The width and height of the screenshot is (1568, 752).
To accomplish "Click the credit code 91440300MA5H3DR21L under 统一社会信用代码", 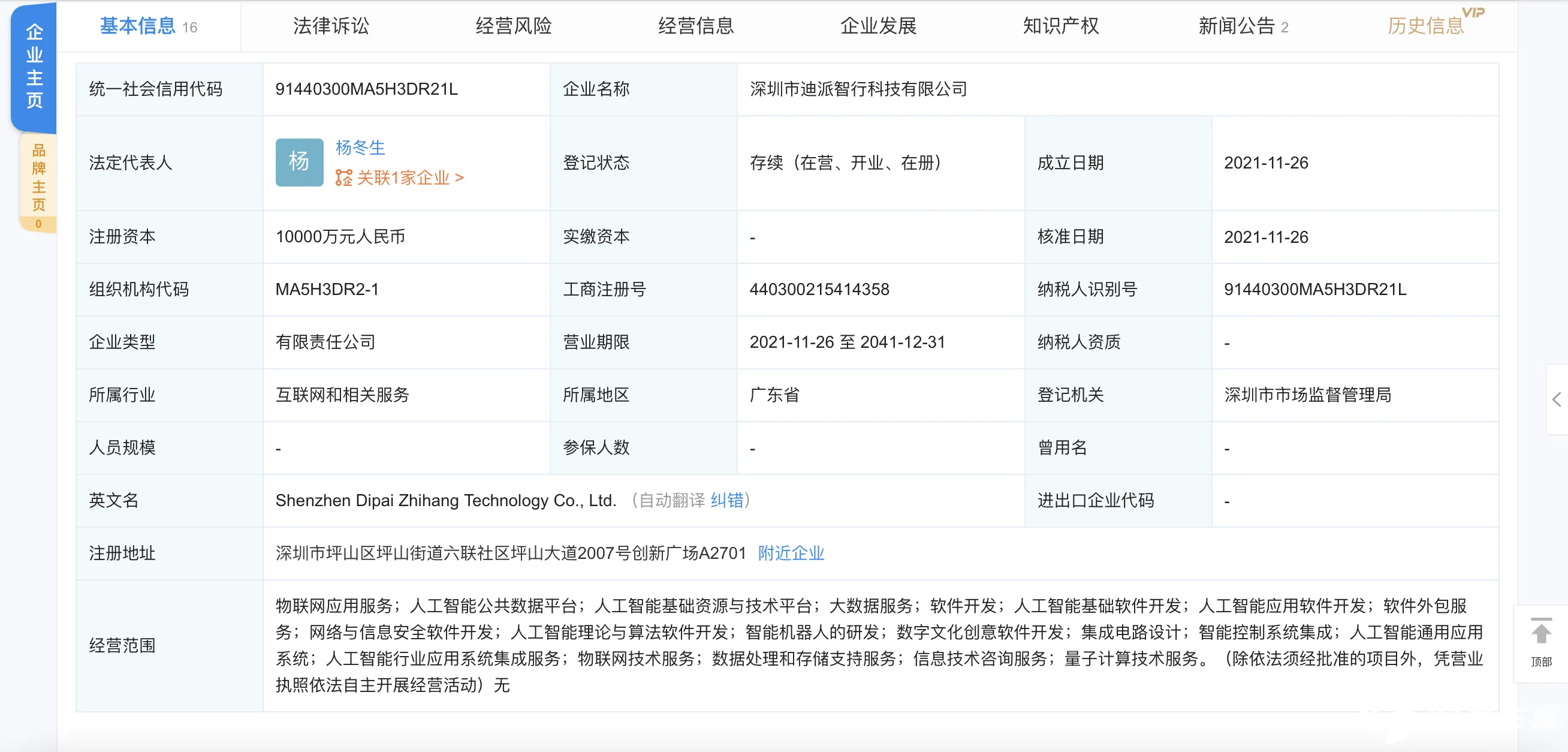I will coord(366,89).
